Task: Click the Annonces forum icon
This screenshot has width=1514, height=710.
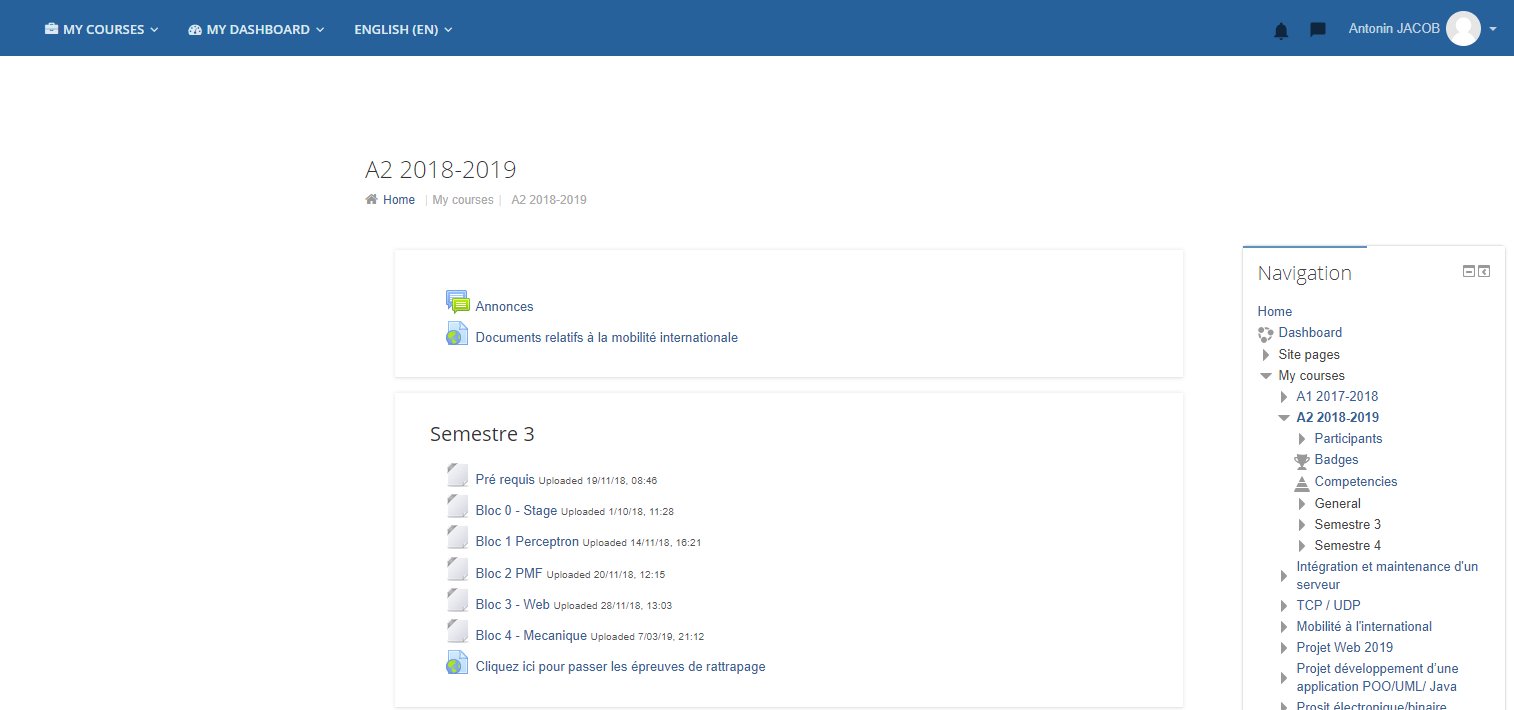Action: 457,300
